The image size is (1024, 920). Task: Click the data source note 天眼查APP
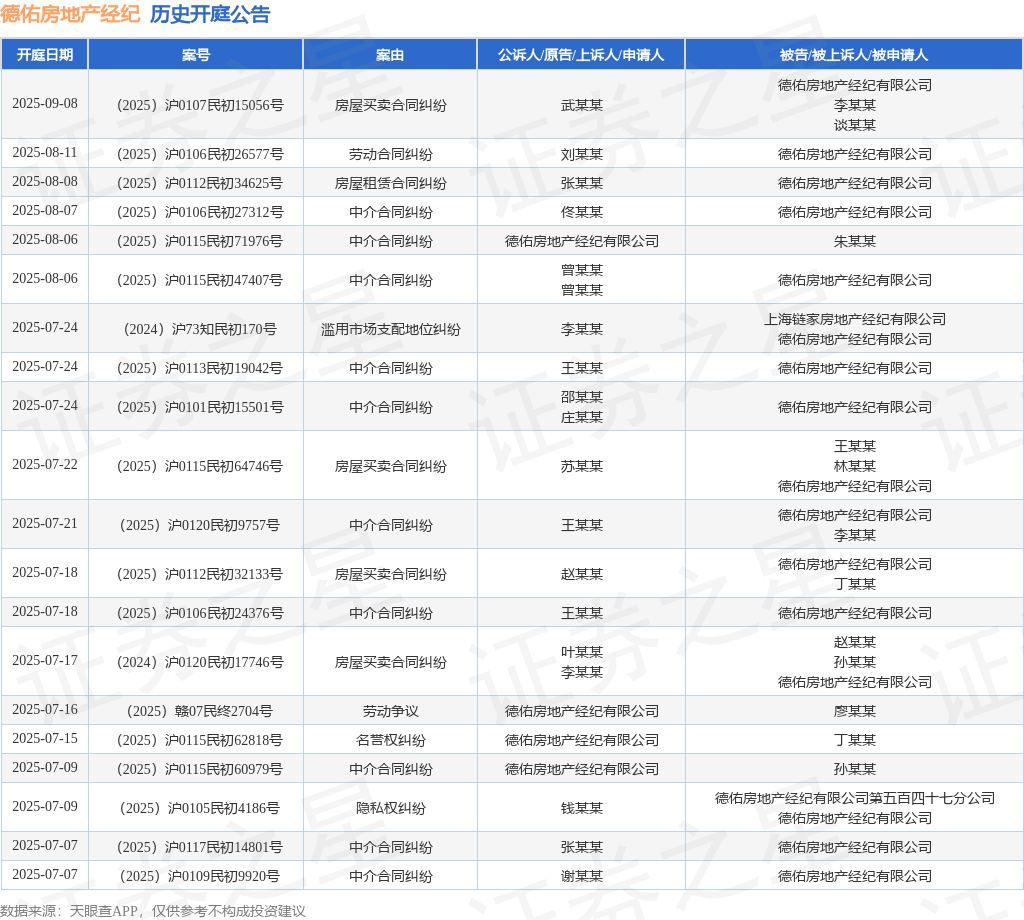[x=104, y=911]
